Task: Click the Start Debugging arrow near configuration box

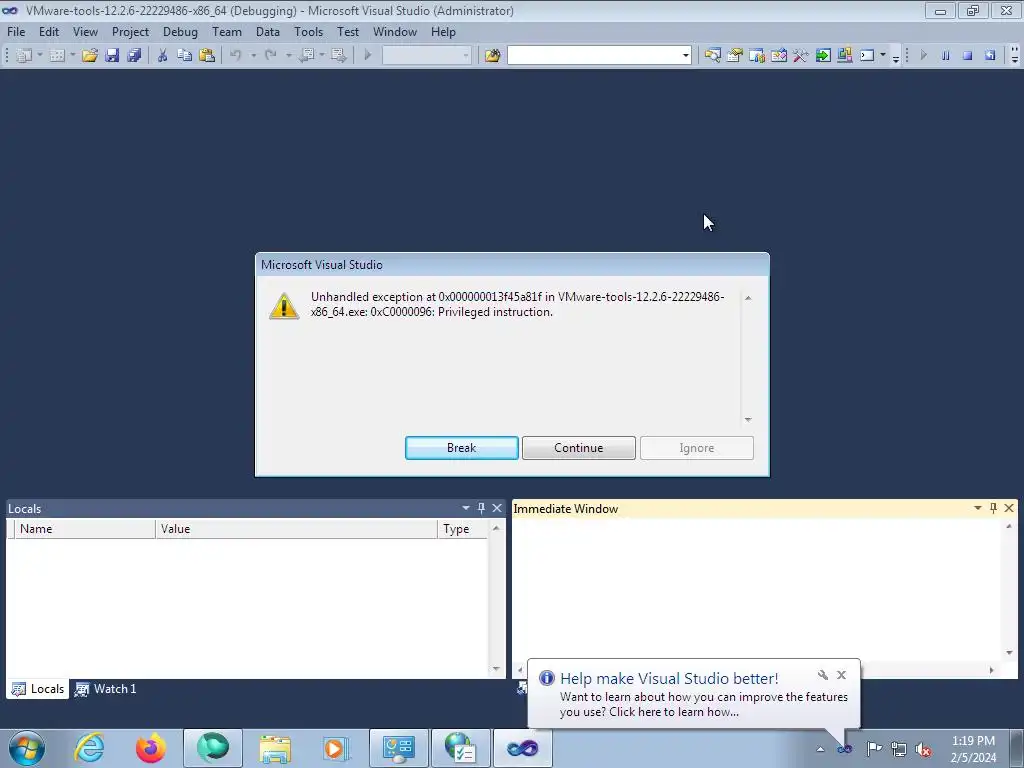Action: 368,56
